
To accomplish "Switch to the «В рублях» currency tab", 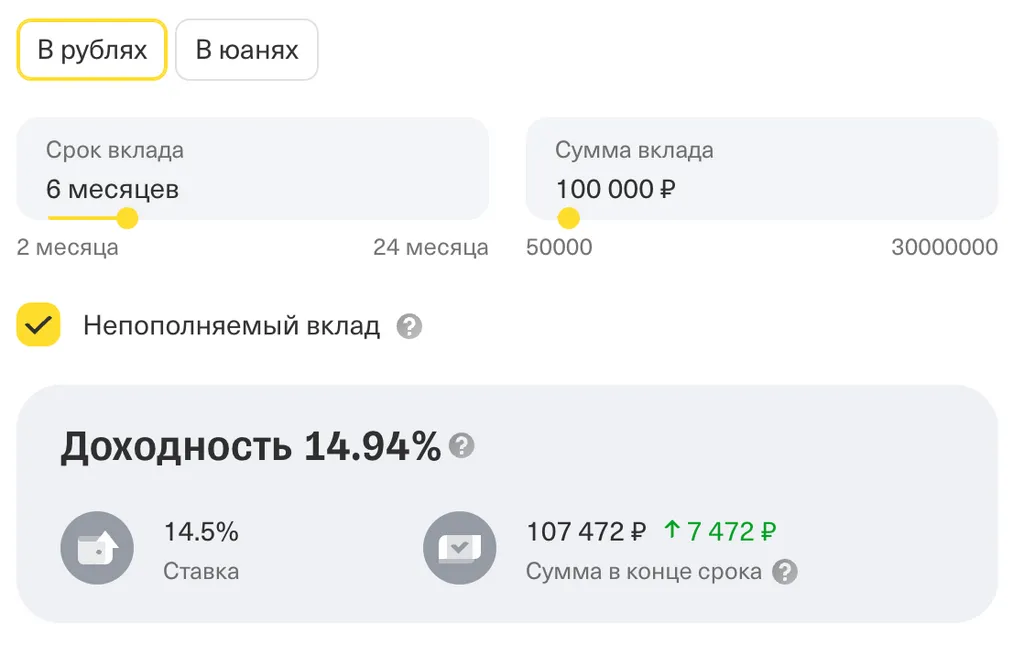I will [x=92, y=50].
